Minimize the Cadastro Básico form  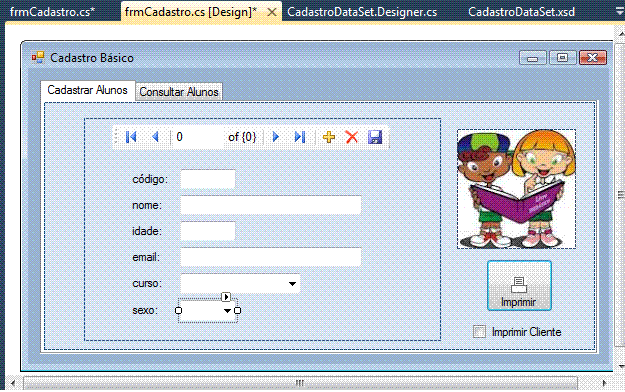pyautogui.click(x=533, y=58)
